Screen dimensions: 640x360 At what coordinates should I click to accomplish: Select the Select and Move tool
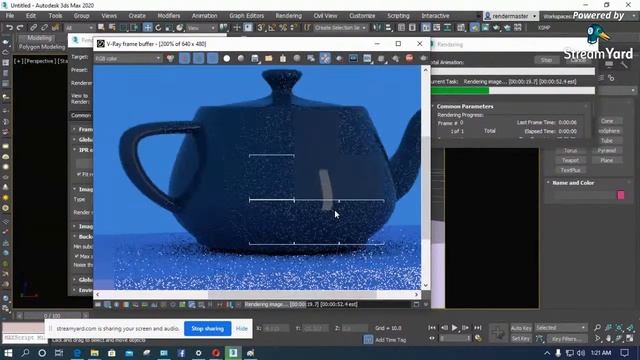[x=147, y=28]
